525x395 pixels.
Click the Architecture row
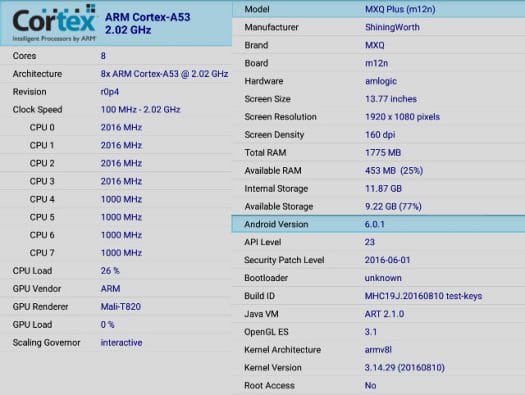pyautogui.click(x=116, y=74)
